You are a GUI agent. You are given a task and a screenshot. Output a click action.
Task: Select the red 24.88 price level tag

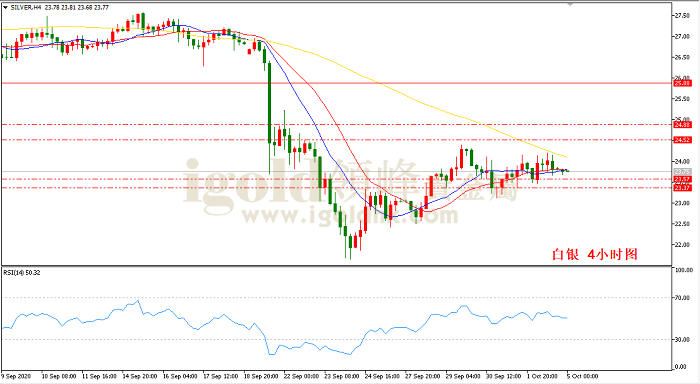[682, 125]
